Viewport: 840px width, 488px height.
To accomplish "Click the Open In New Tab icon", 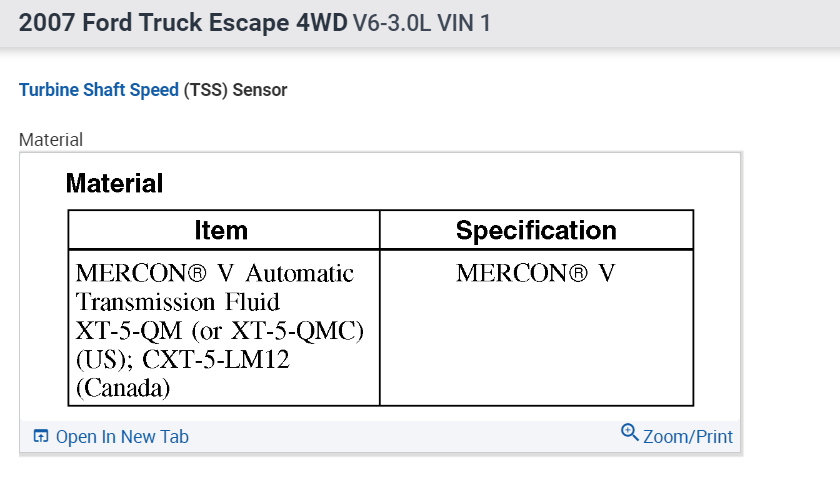I will click(41, 437).
